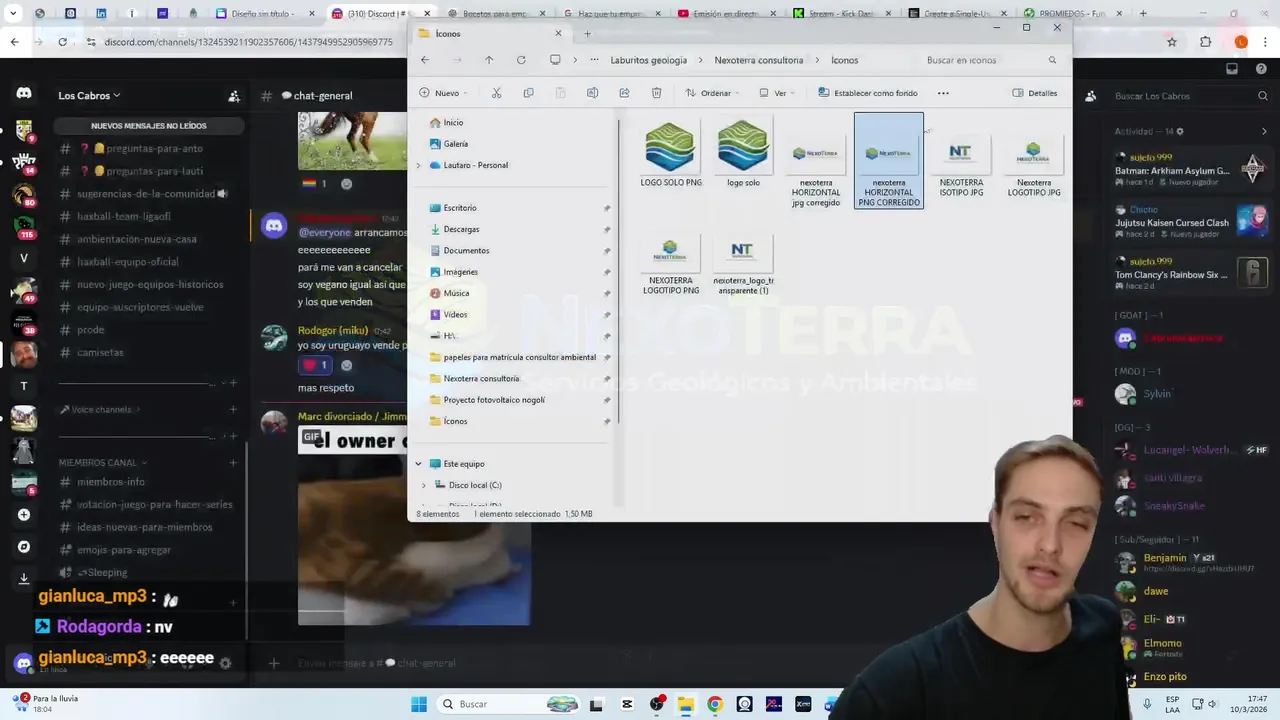
Task: Rename the selected file in Explorer toolbar
Action: [x=592, y=93]
